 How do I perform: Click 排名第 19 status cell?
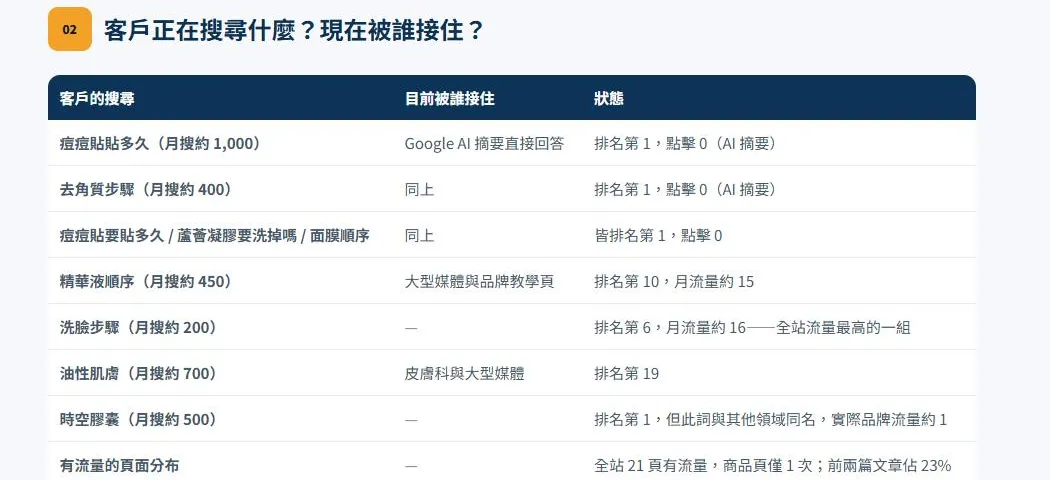pos(626,374)
